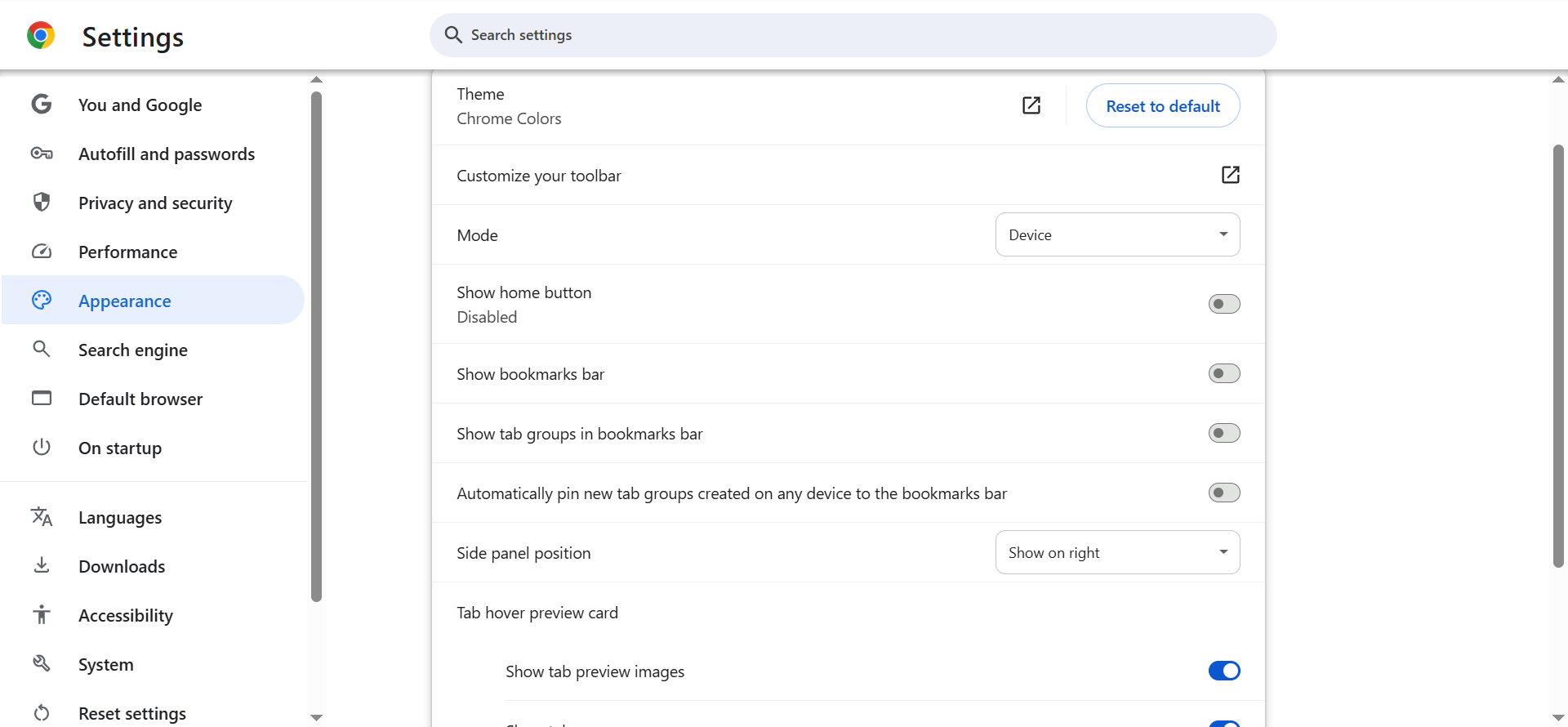The height and width of the screenshot is (727, 1568).
Task: Click Reset to default button
Action: pos(1162,106)
